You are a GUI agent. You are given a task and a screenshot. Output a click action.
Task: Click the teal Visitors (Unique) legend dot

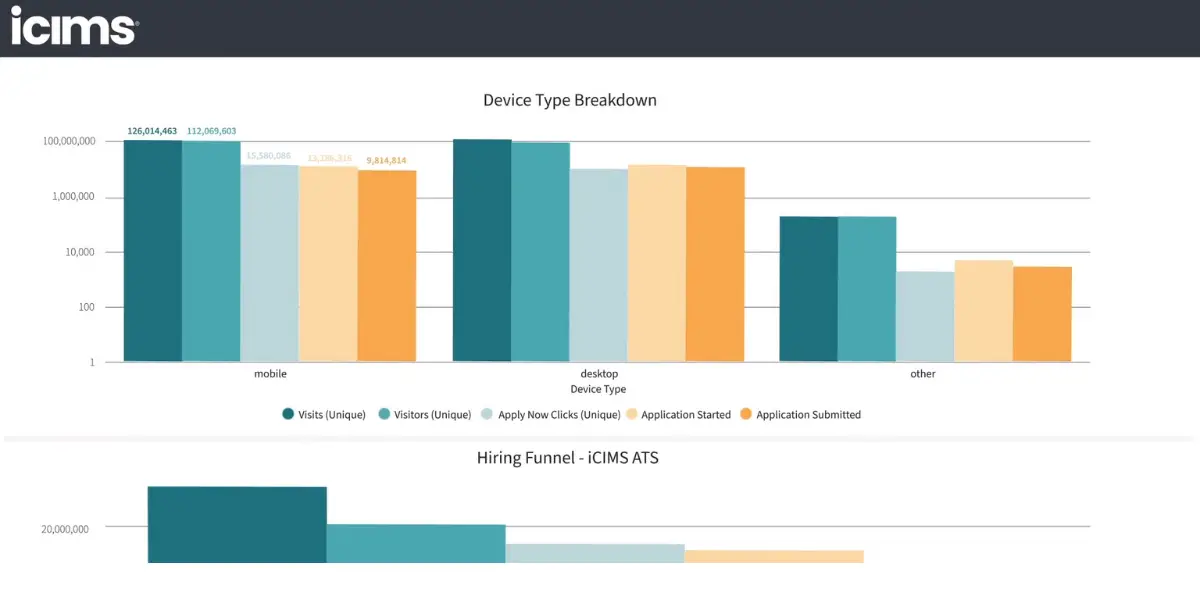point(384,415)
